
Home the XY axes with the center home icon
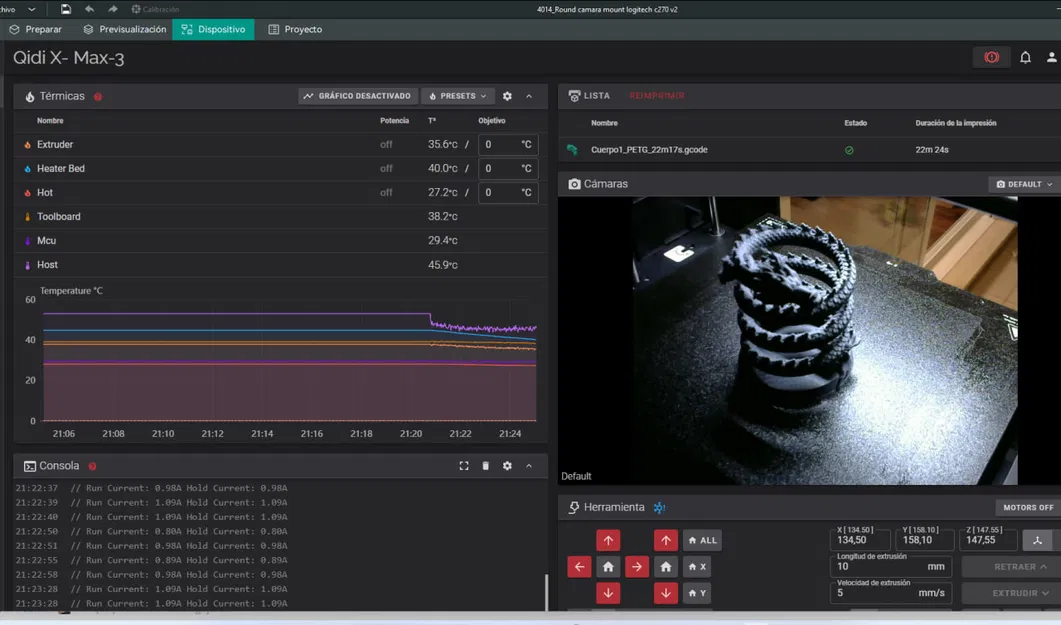click(x=608, y=567)
